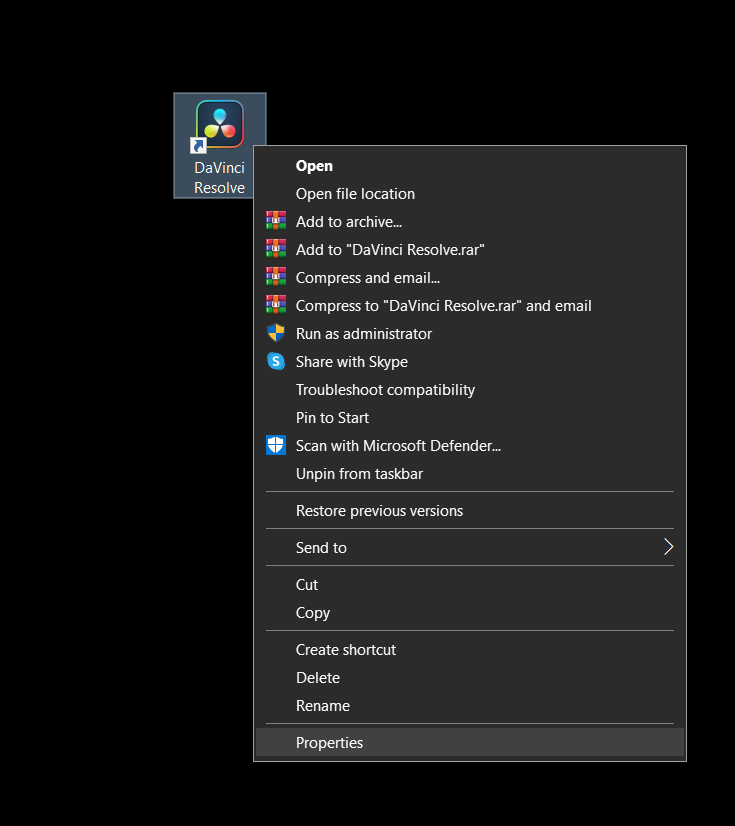Choose Unpin from taskbar

(470, 474)
